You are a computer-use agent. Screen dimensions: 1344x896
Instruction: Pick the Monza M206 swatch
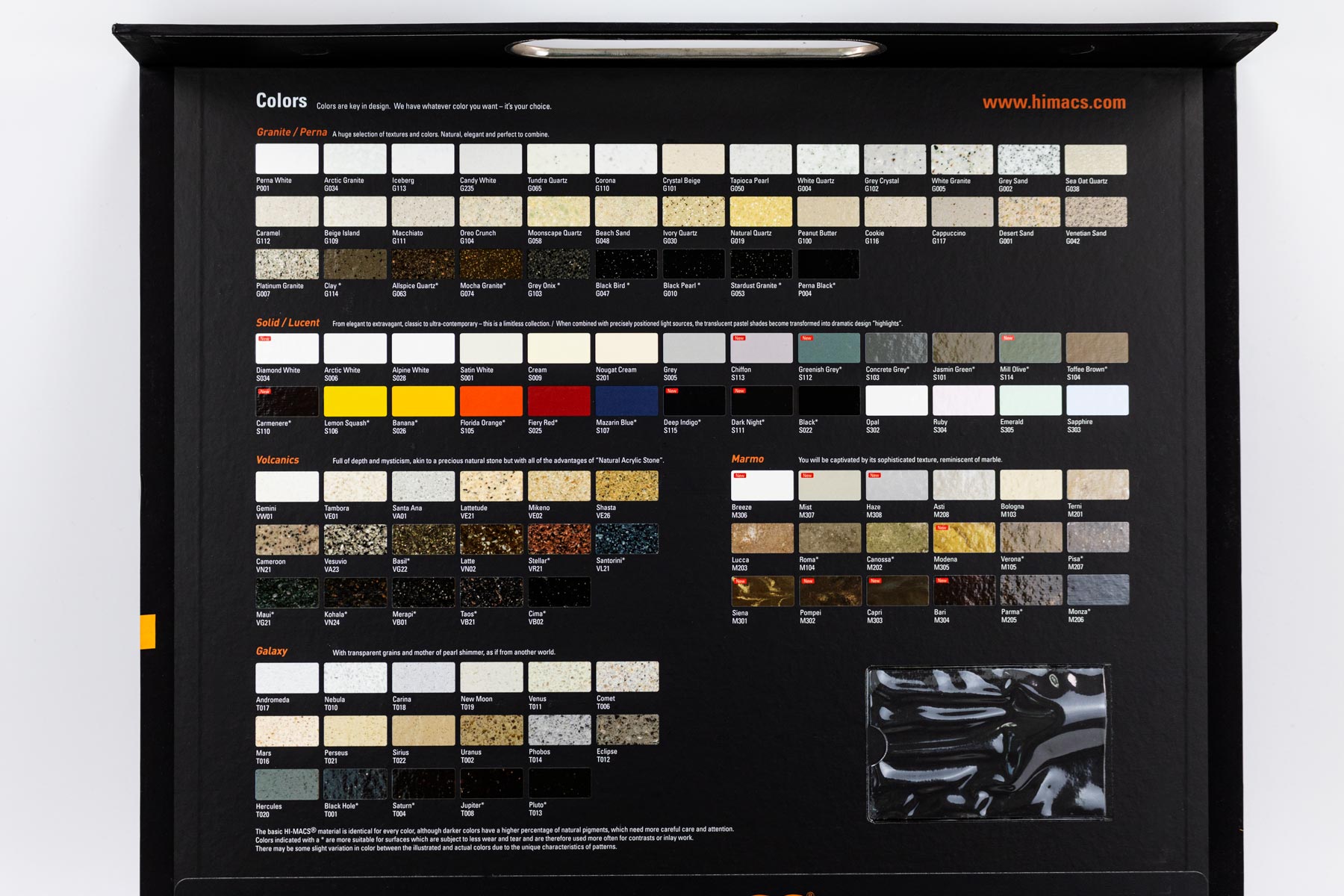(x=1098, y=590)
